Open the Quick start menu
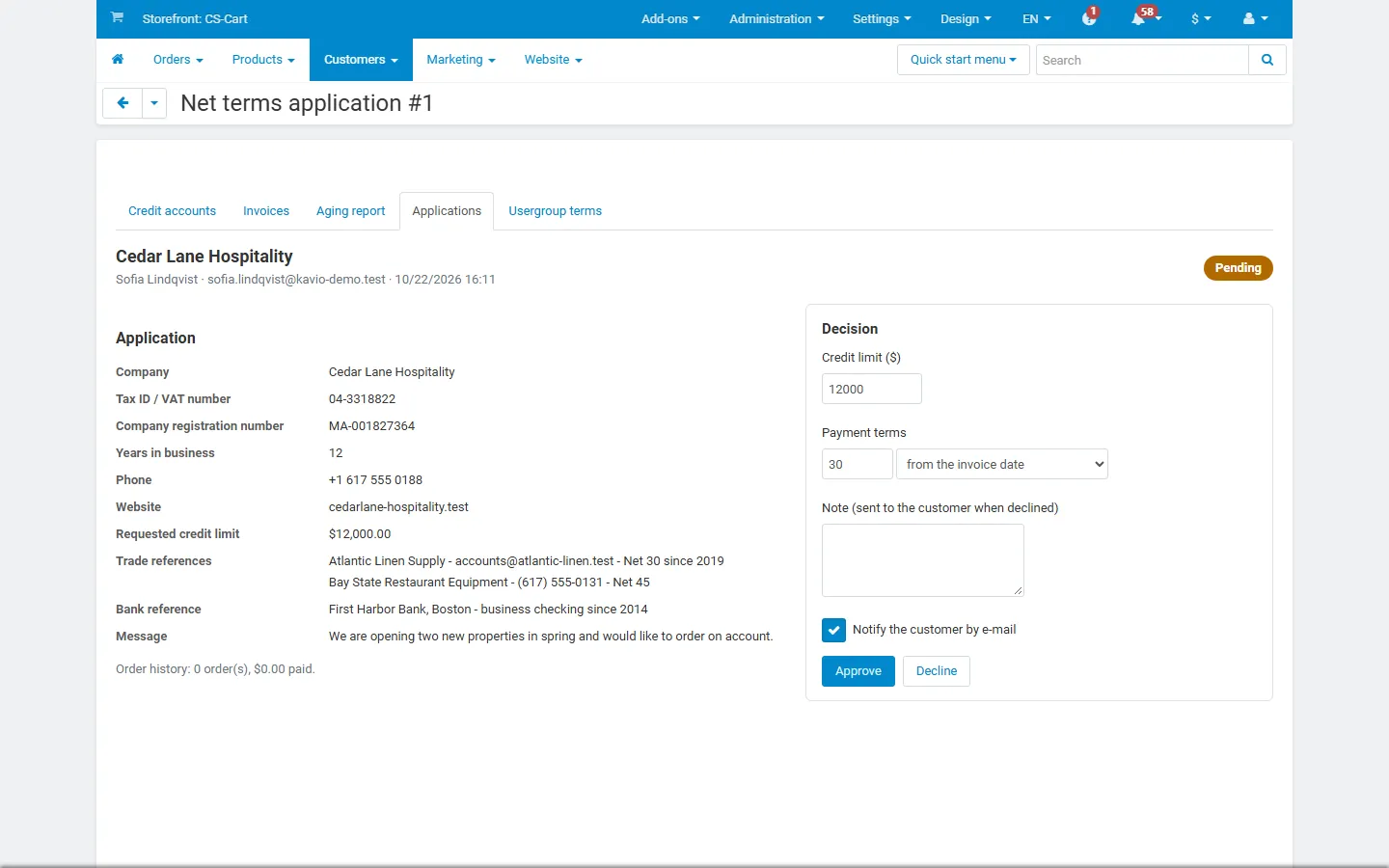 pos(964,60)
